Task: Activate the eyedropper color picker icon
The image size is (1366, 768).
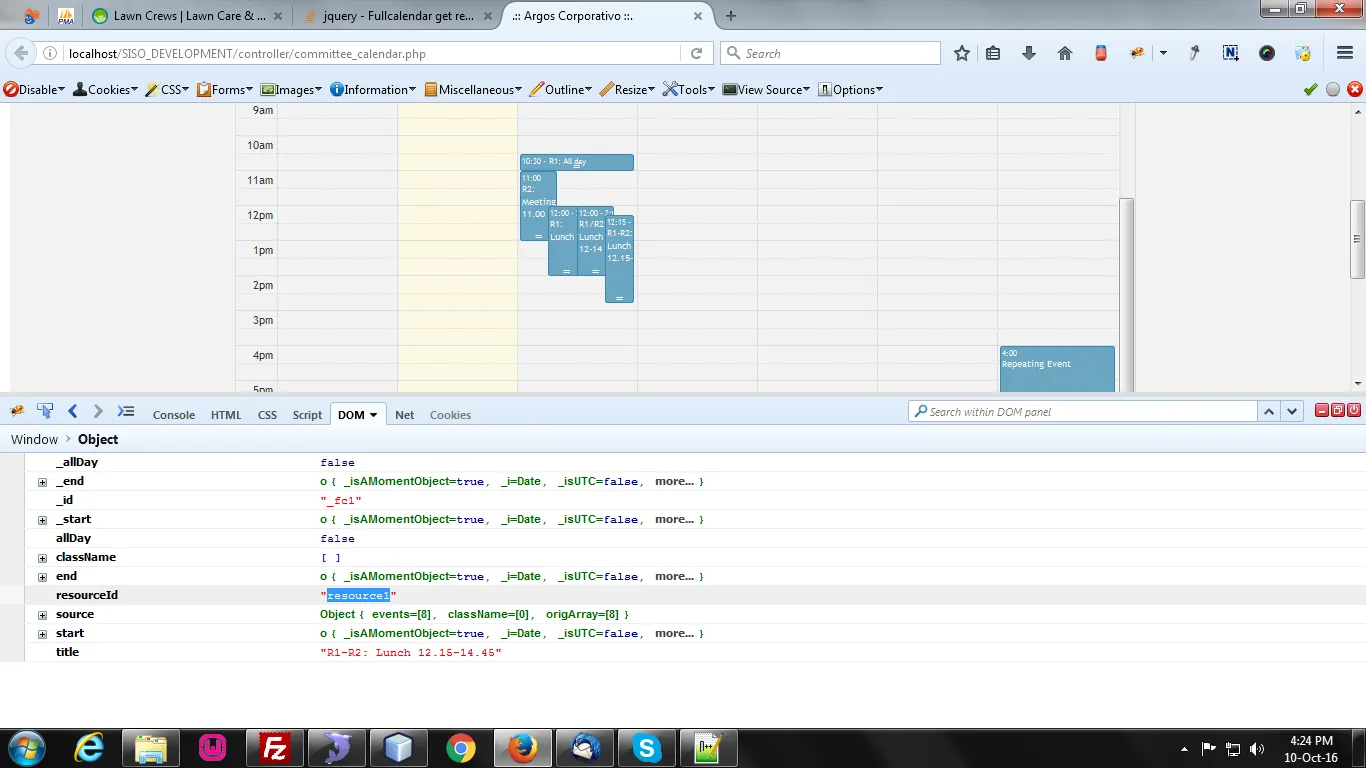Action: [1194, 54]
